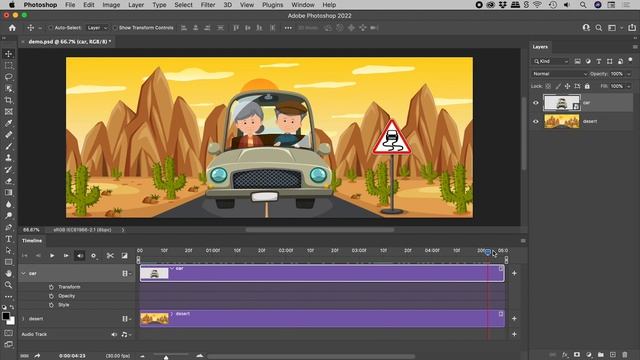
Task: Open the Kind filter dropdown in Layers
Action: [551, 61]
